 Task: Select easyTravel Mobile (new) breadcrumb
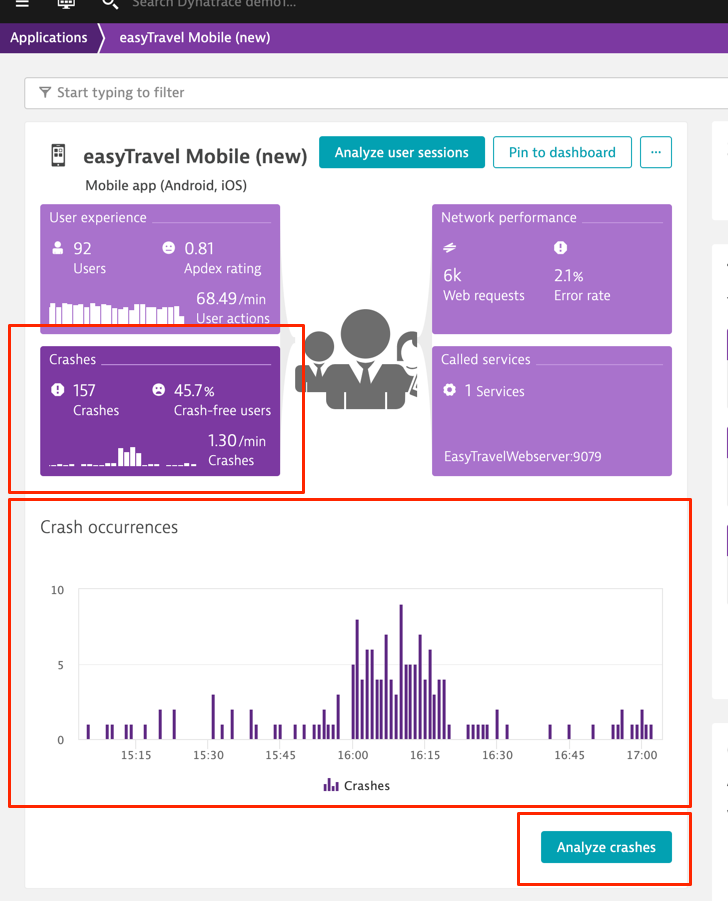pos(194,38)
